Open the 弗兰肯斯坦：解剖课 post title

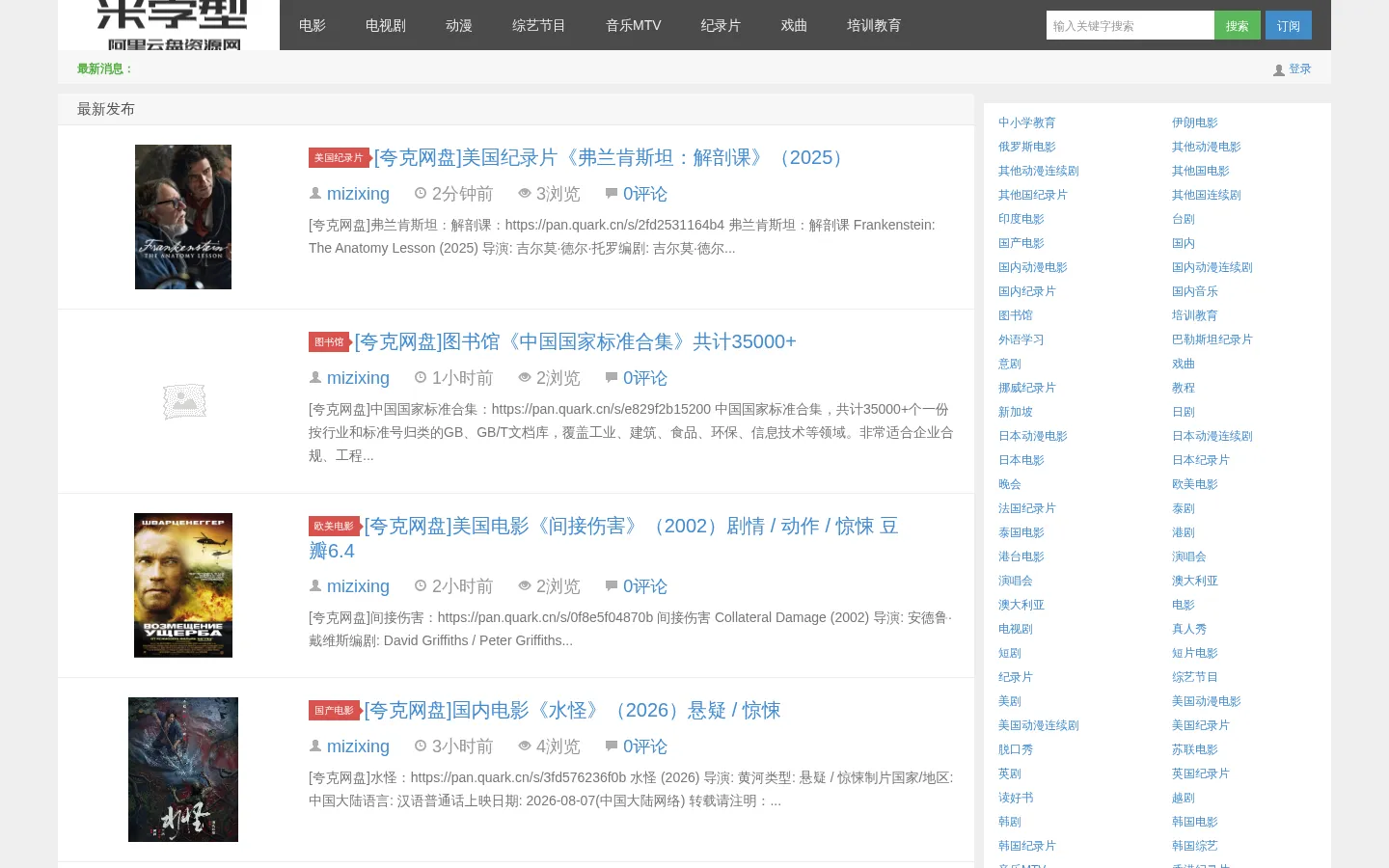[612, 157]
